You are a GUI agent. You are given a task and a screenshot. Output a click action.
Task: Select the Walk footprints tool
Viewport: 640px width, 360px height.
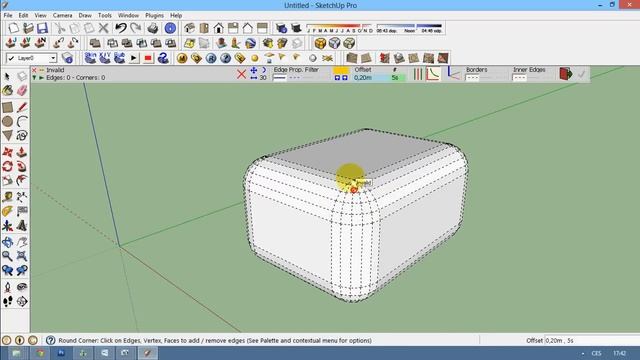[7, 301]
